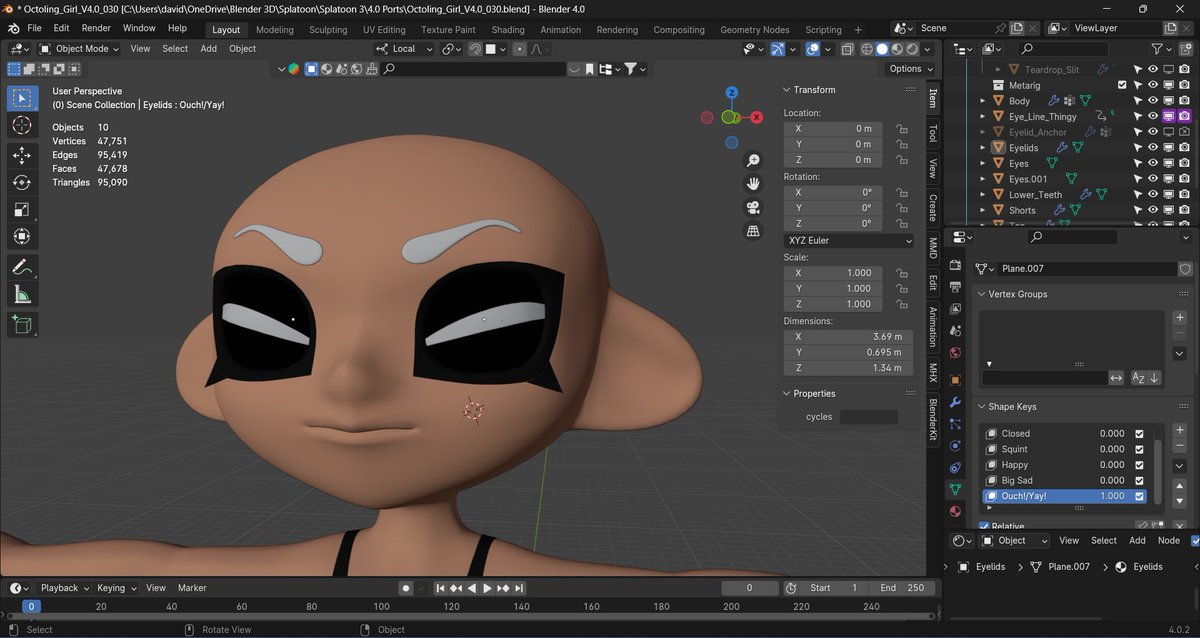Select the Annotate tool
Screen dimensions: 1200x638
[21, 267]
